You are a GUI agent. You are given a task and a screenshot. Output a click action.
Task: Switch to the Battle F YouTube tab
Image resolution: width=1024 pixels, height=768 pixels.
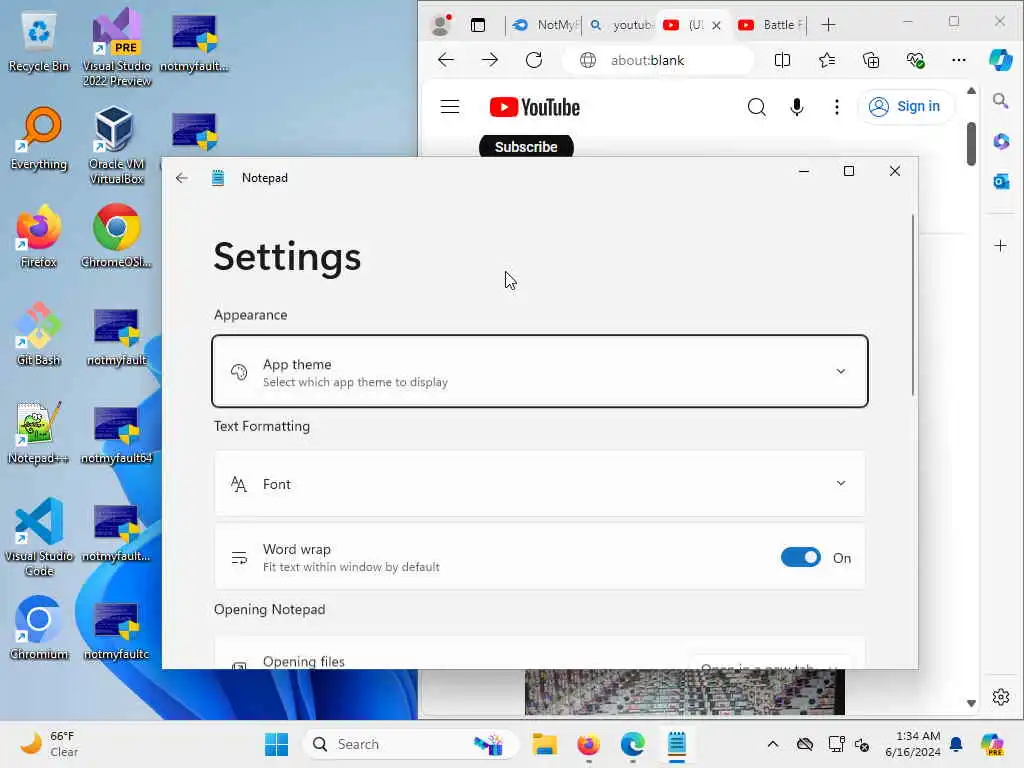[771, 25]
